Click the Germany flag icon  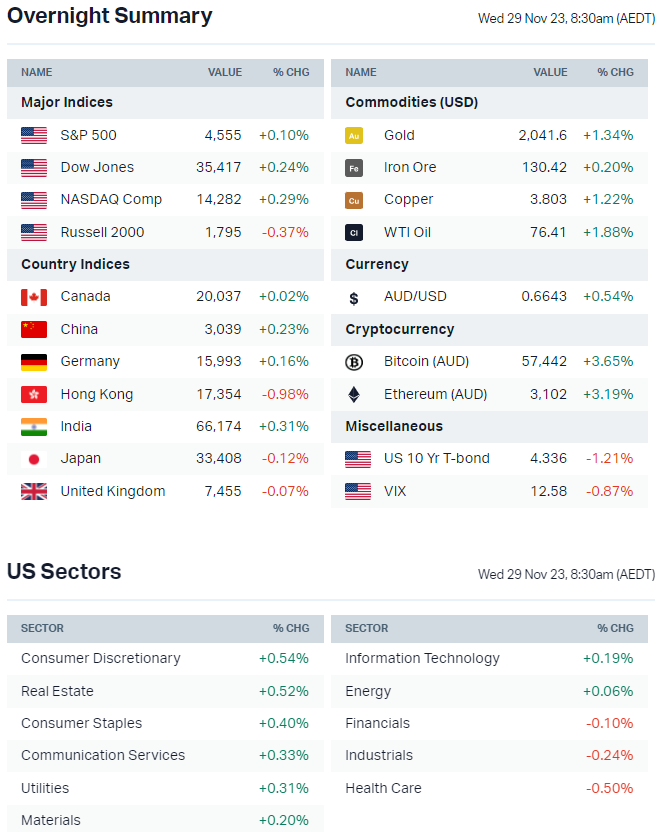34,362
